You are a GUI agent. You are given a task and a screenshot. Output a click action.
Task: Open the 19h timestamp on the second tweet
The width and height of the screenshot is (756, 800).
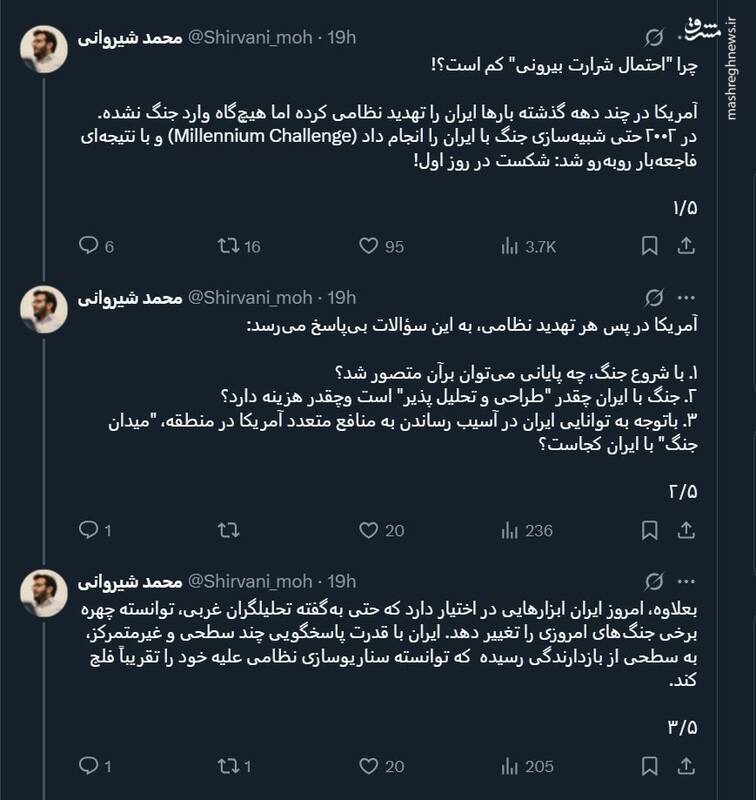[x=342, y=298]
